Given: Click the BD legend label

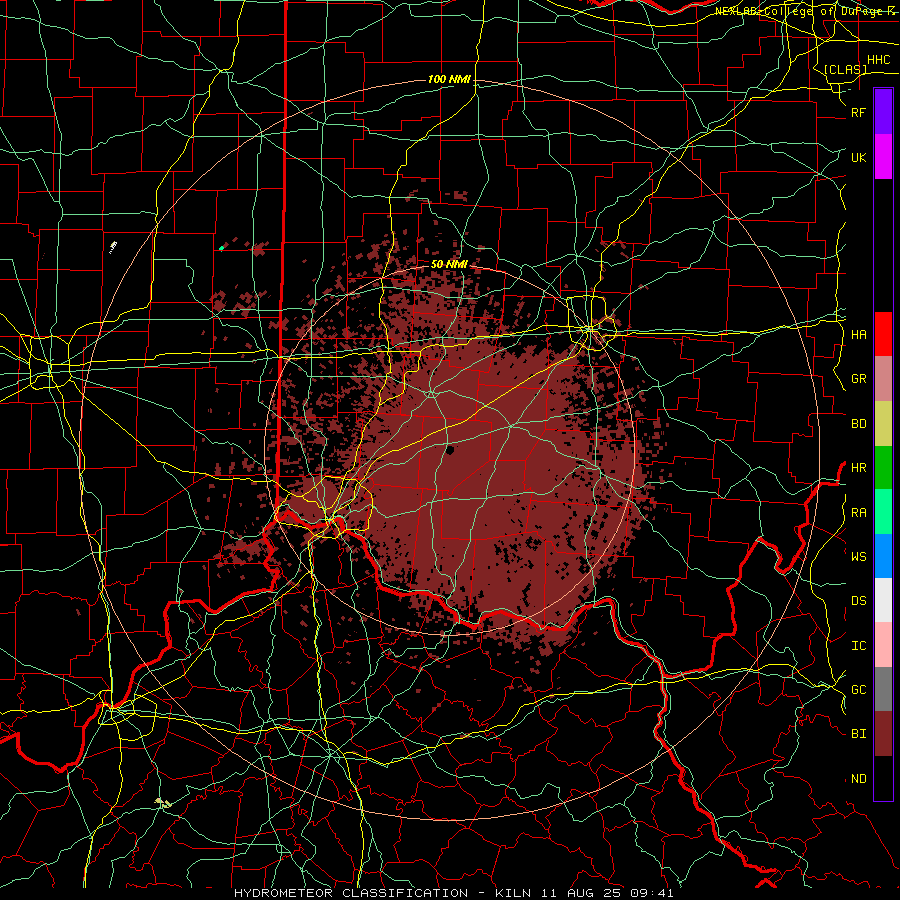Looking at the screenshot, I should tap(858, 424).
